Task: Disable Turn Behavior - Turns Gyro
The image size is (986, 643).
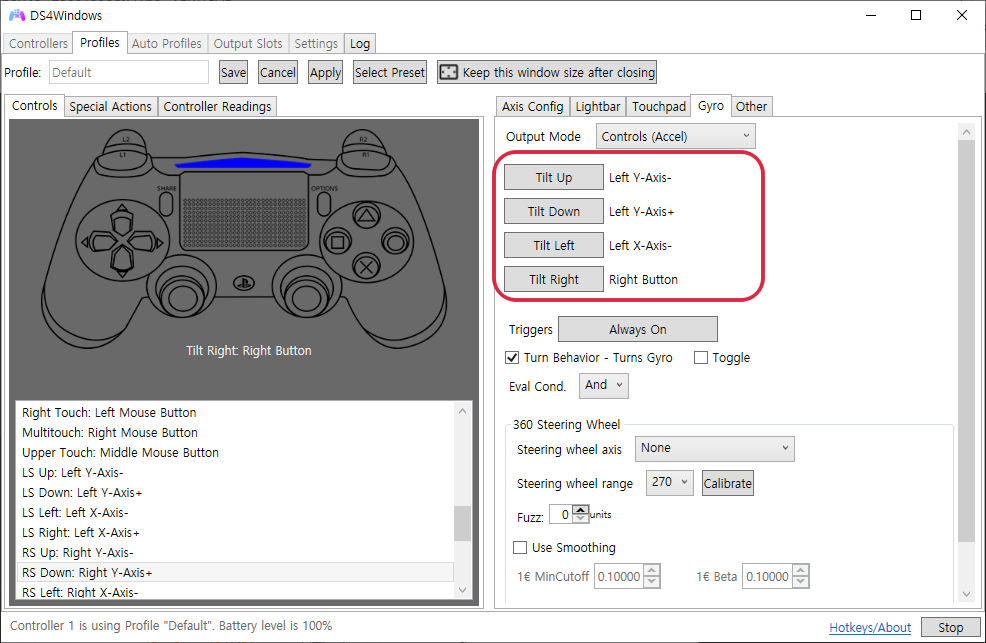Action: (x=512, y=357)
